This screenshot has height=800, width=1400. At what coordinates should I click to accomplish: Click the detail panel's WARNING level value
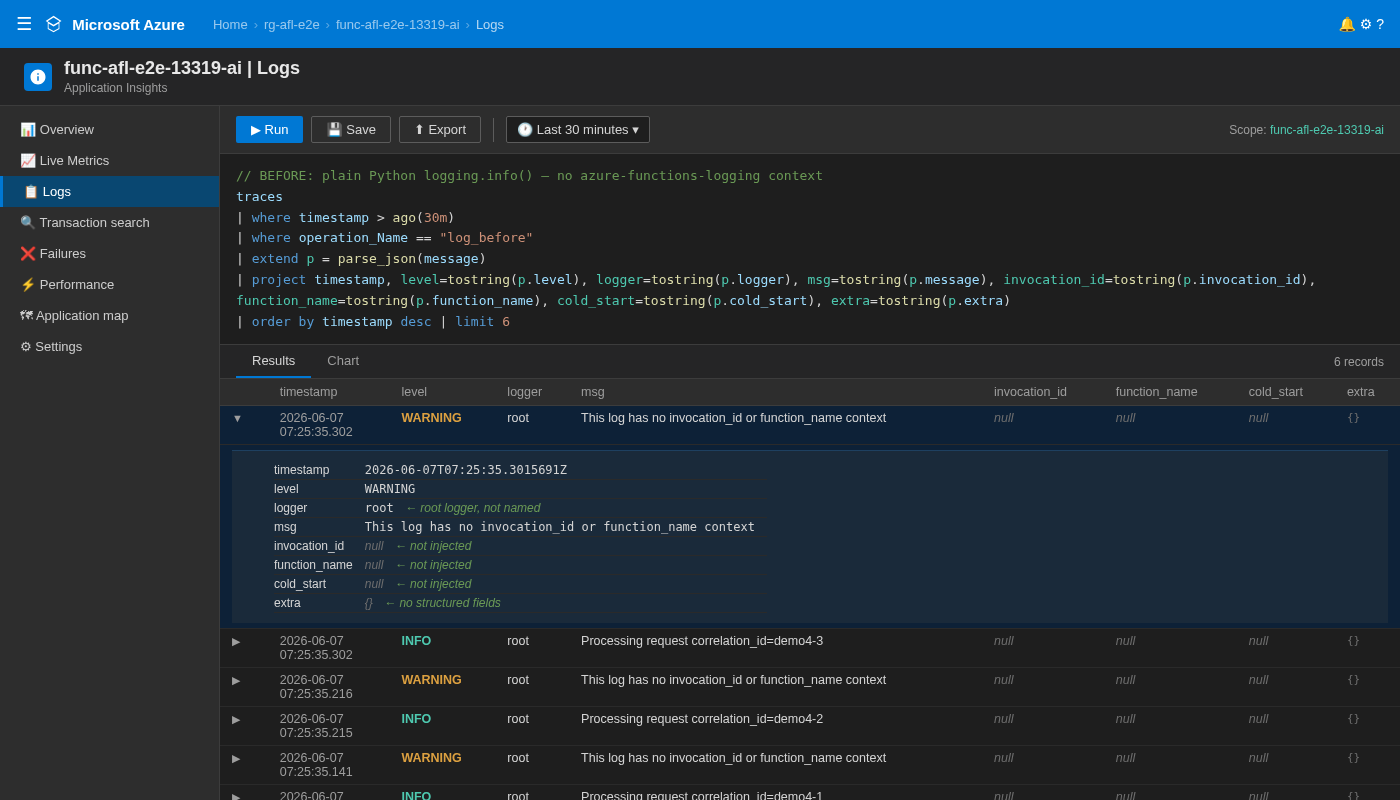[390, 489]
